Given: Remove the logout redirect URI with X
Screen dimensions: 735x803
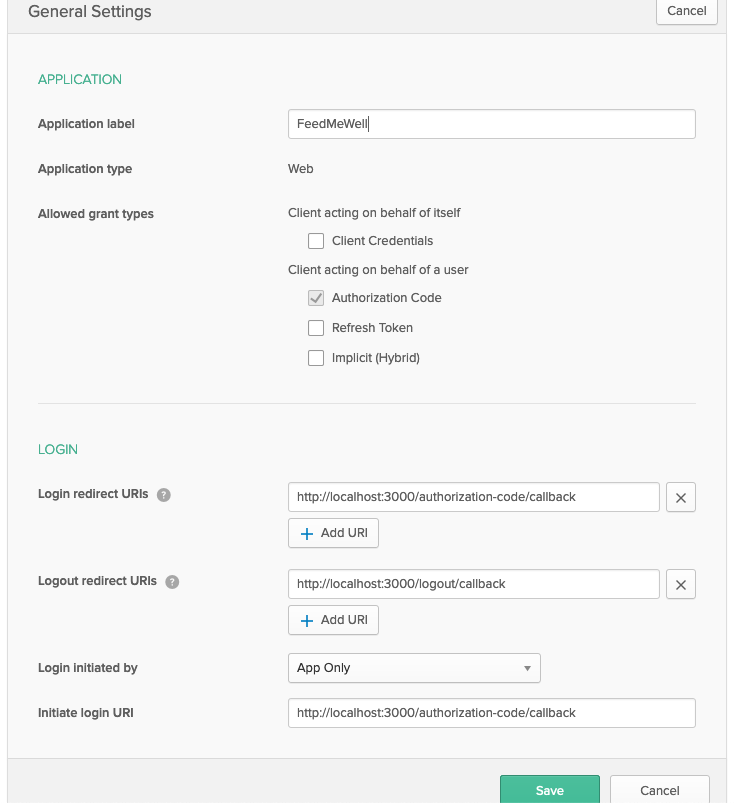Looking at the screenshot, I should point(680,584).
